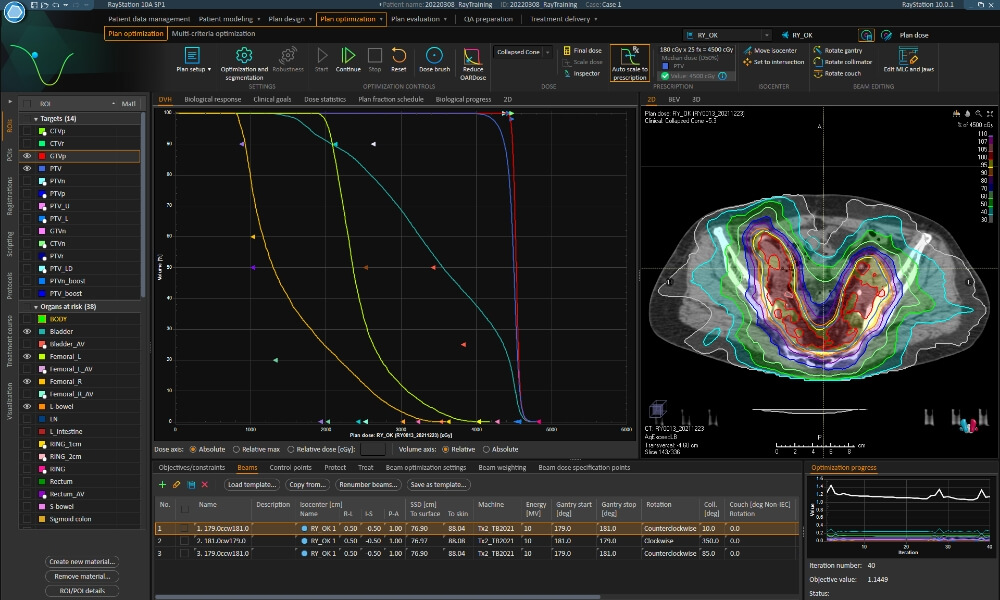Click ROI/POI details button

point(82,590)
